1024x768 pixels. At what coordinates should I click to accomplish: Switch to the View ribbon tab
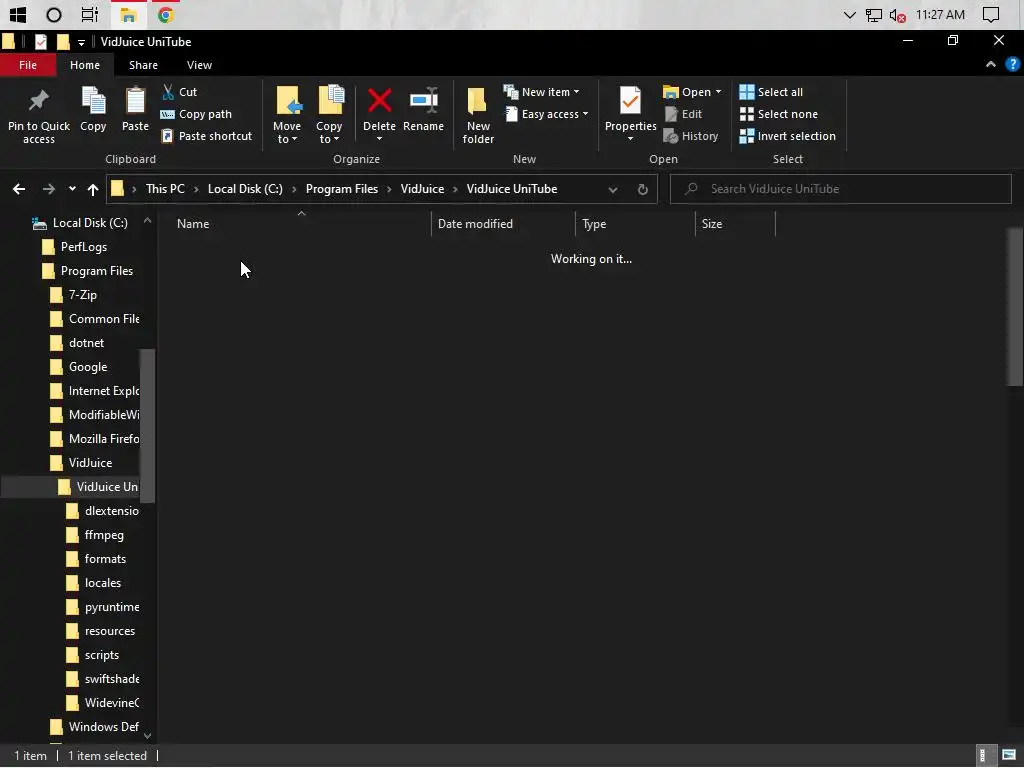(199, 65)
